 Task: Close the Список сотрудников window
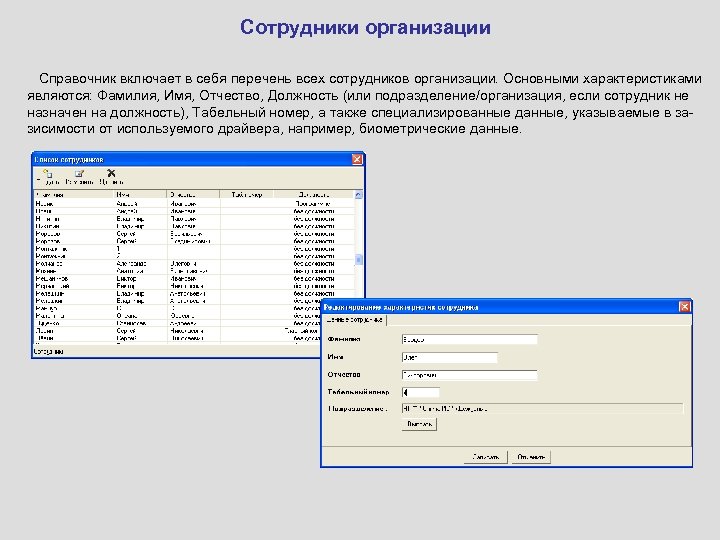coord(357,159)
